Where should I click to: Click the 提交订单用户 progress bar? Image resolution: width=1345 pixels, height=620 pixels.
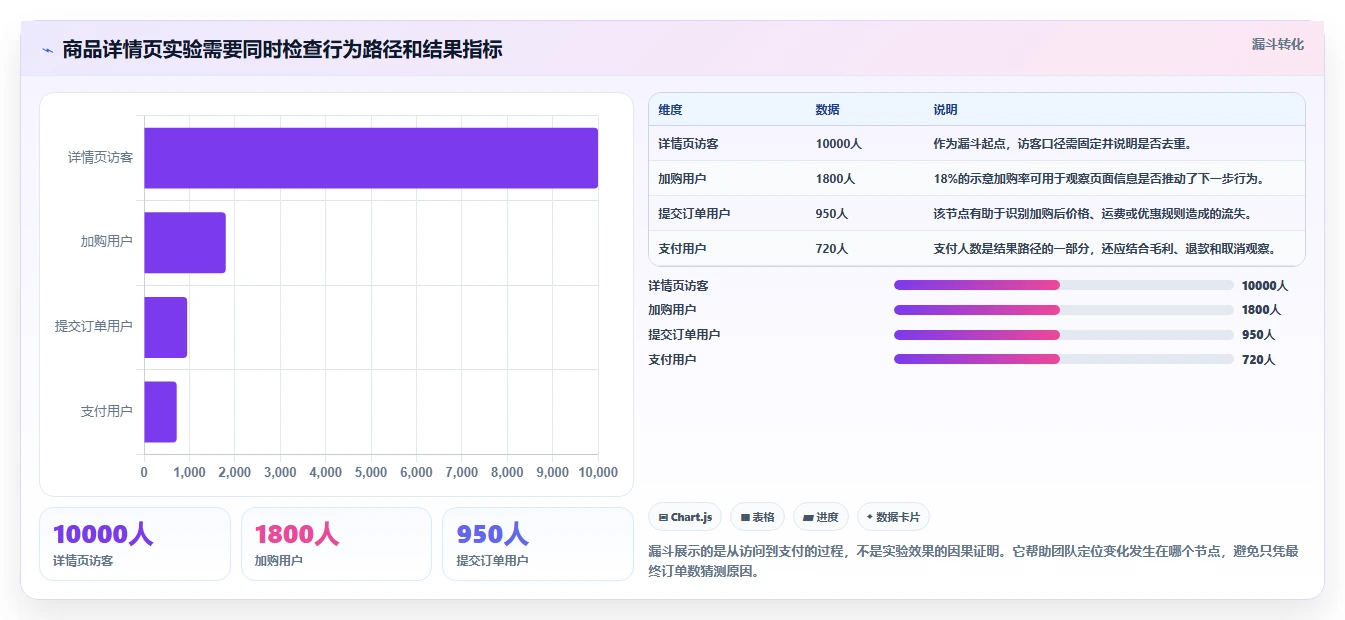[x=1063, y=335]
